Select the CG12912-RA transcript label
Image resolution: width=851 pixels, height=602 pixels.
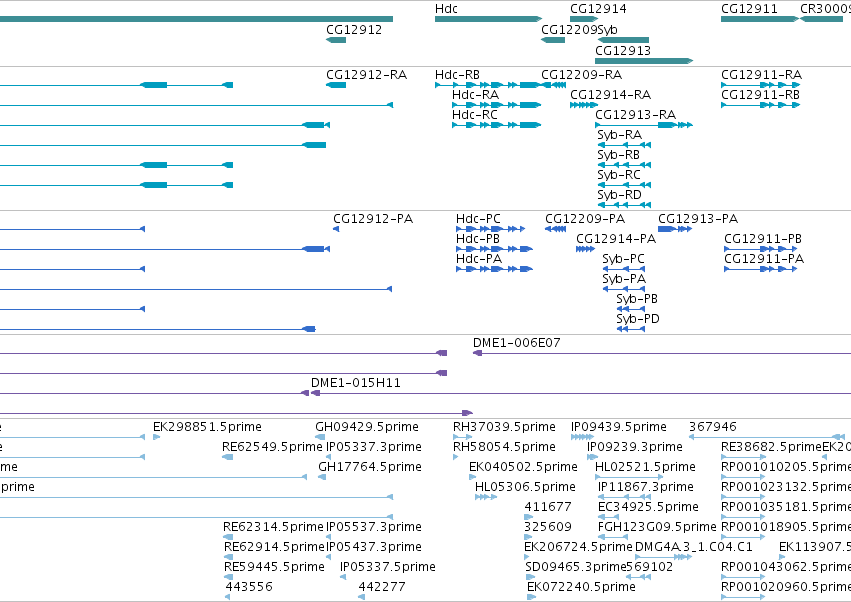(366, 74)
